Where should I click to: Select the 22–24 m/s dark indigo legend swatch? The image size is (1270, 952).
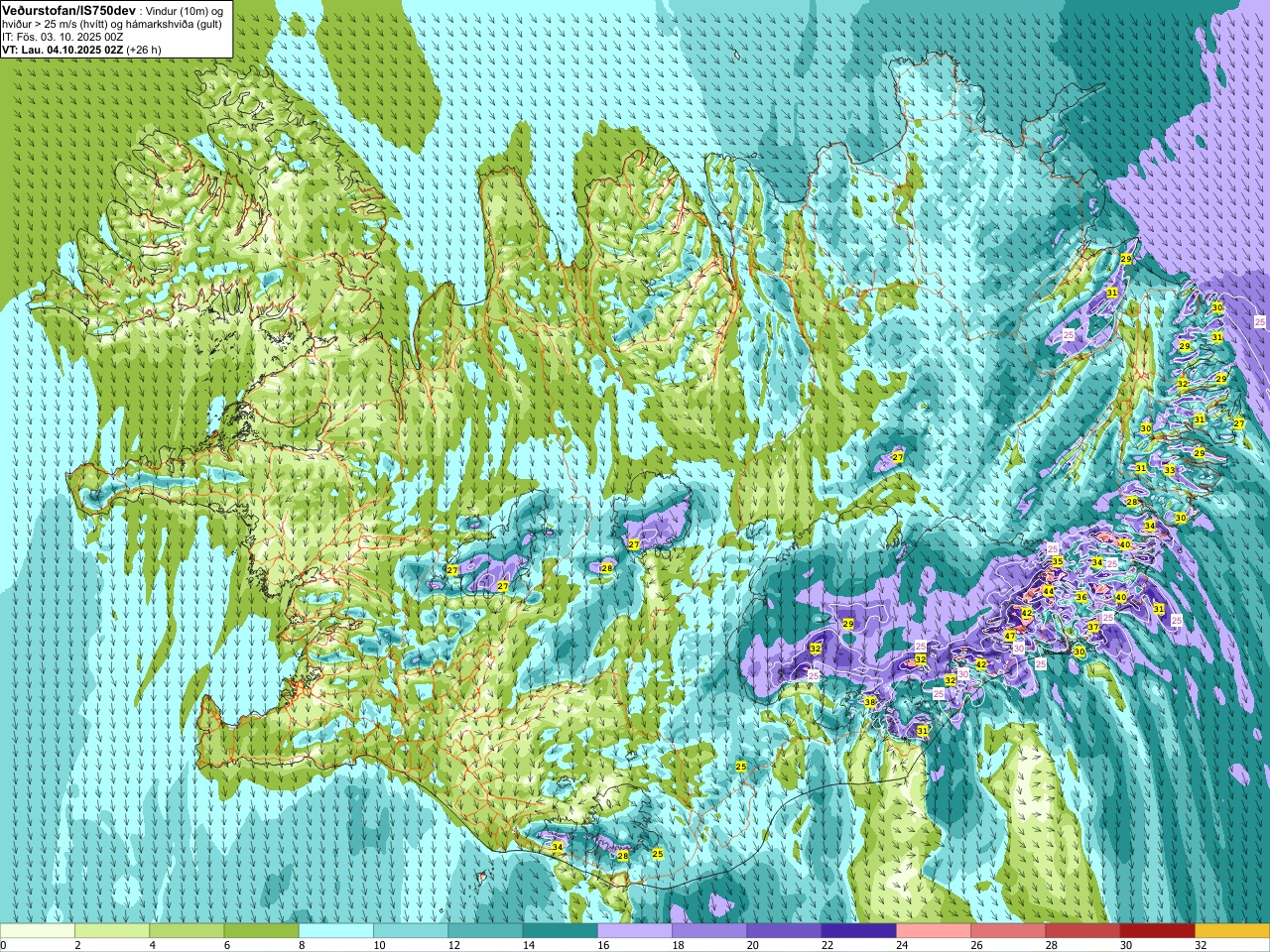pyautogui.click(x=858, y=931)
